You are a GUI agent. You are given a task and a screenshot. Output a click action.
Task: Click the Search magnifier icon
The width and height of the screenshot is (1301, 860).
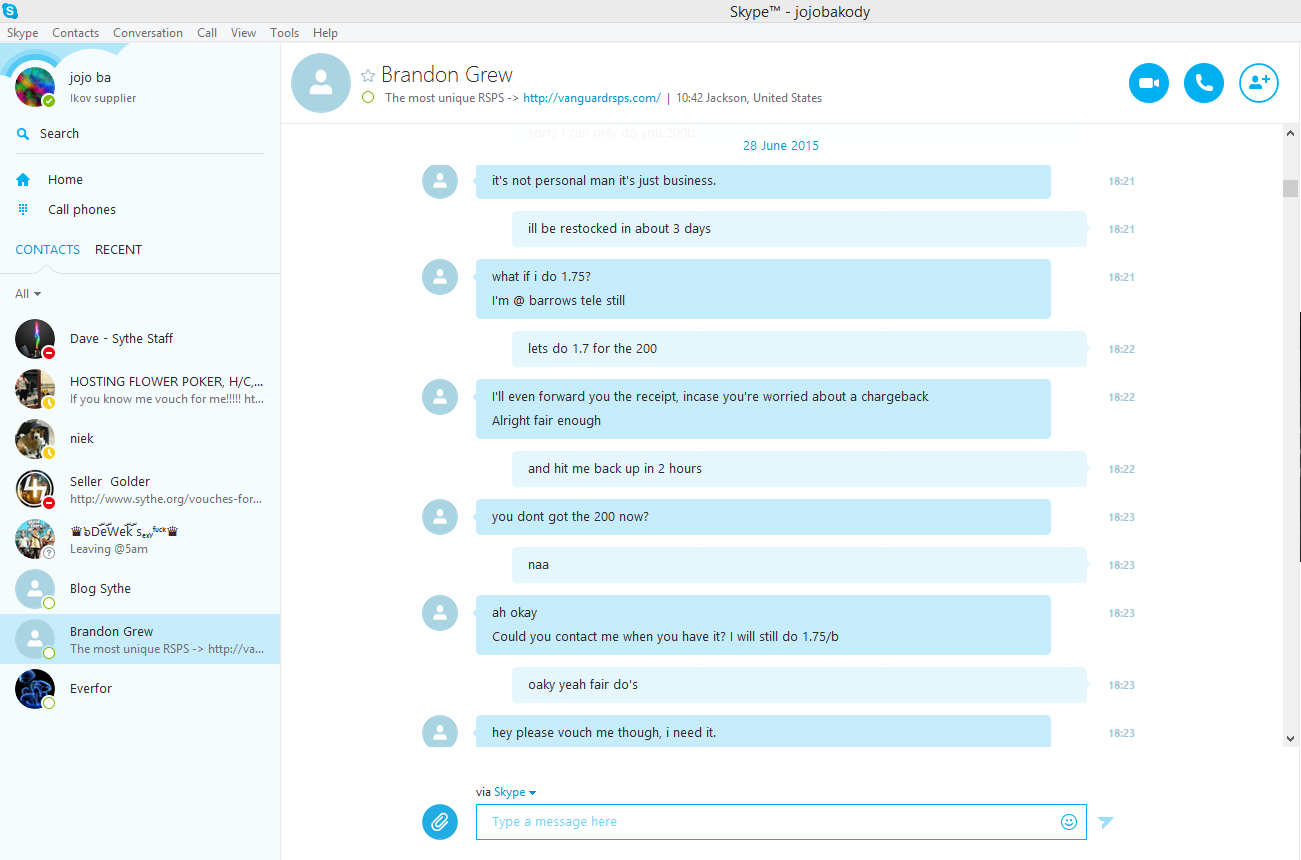pyautogui.click(x=23, y=133)
